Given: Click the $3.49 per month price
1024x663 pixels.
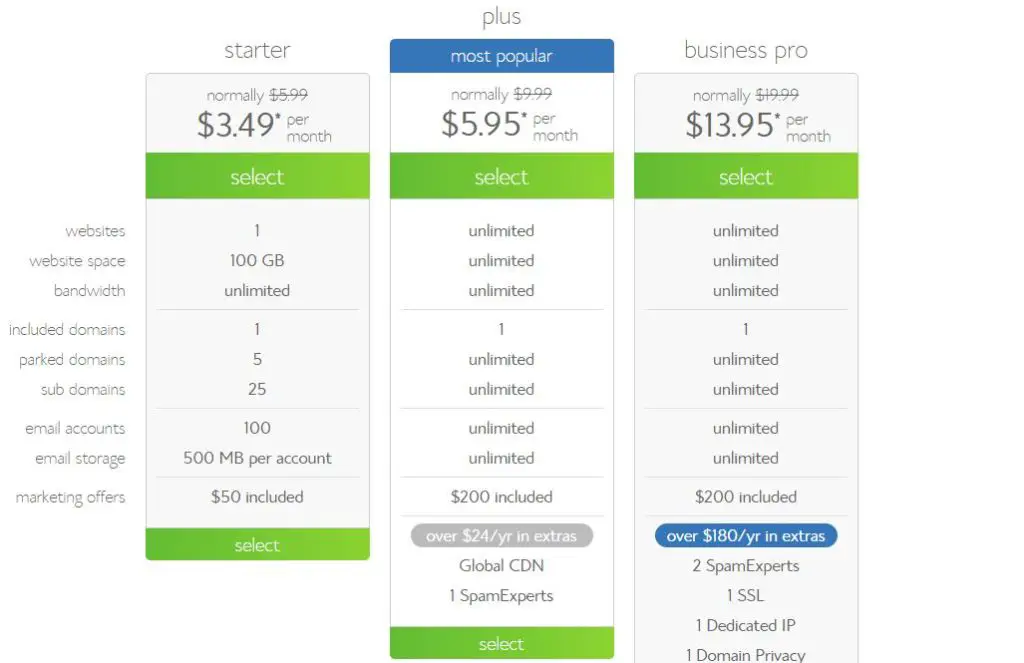Looking at the screenshot, I should tap(264, 125).
